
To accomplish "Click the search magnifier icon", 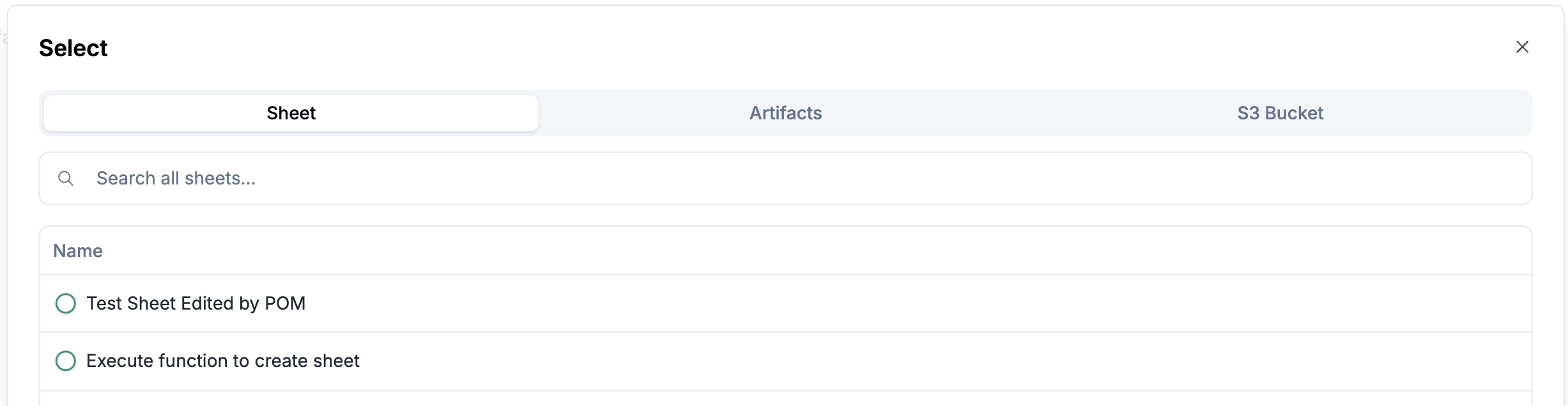I will tap(65, 178).
